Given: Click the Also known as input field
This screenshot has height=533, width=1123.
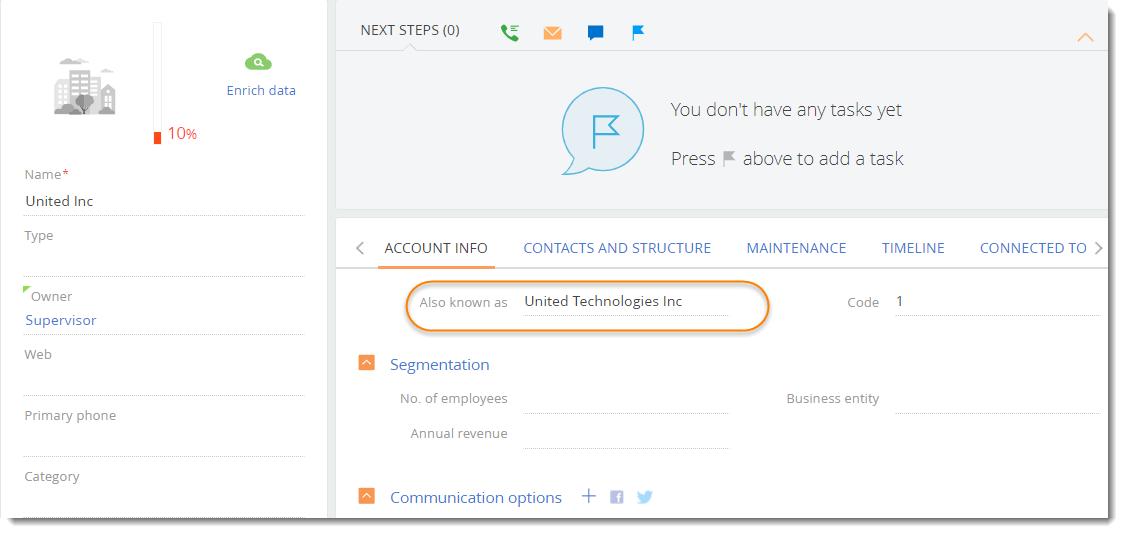Looking at the screenshot, I should pyautogui.click(x=625, y=302).
